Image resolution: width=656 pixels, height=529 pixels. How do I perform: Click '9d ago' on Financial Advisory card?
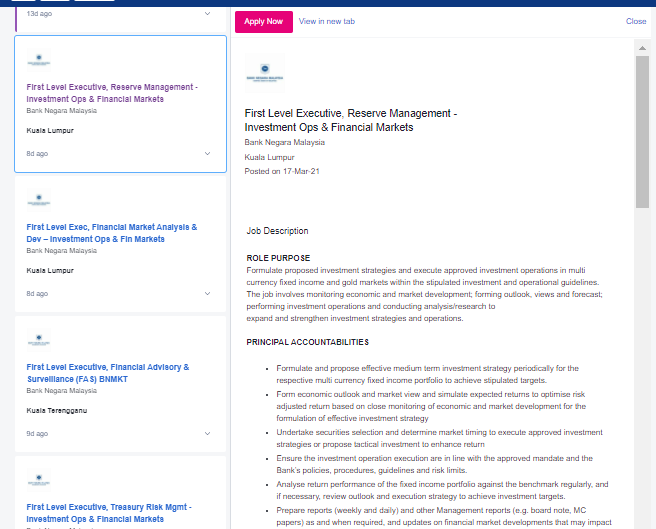37,434
